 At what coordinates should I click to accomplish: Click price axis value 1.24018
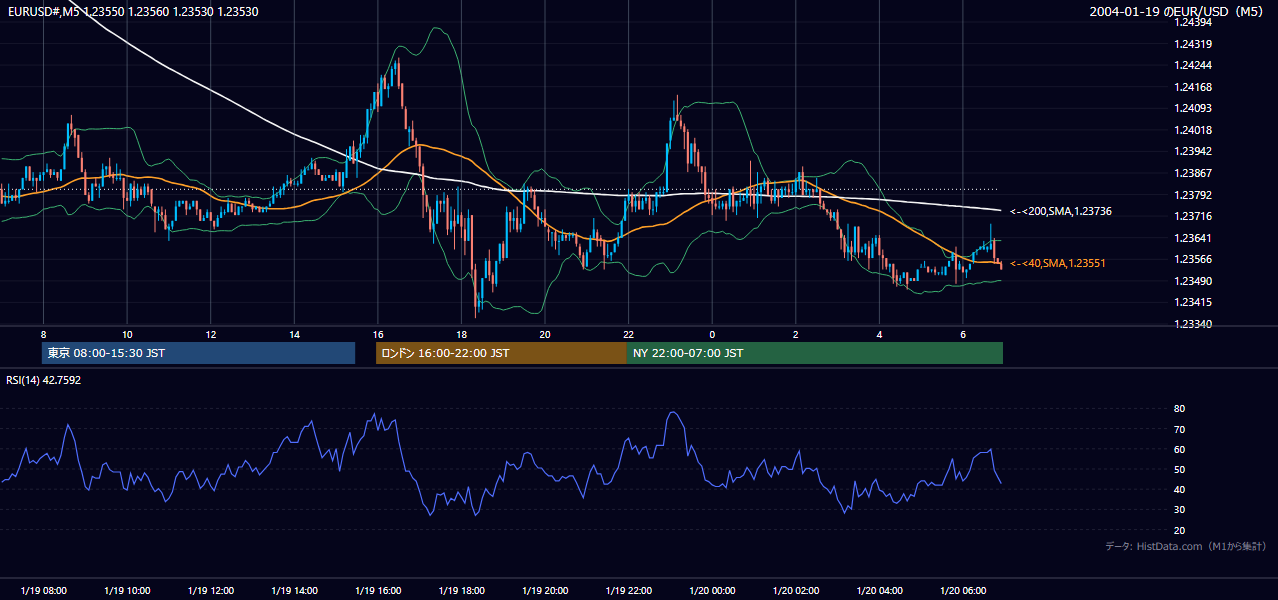pos(1194,130)
